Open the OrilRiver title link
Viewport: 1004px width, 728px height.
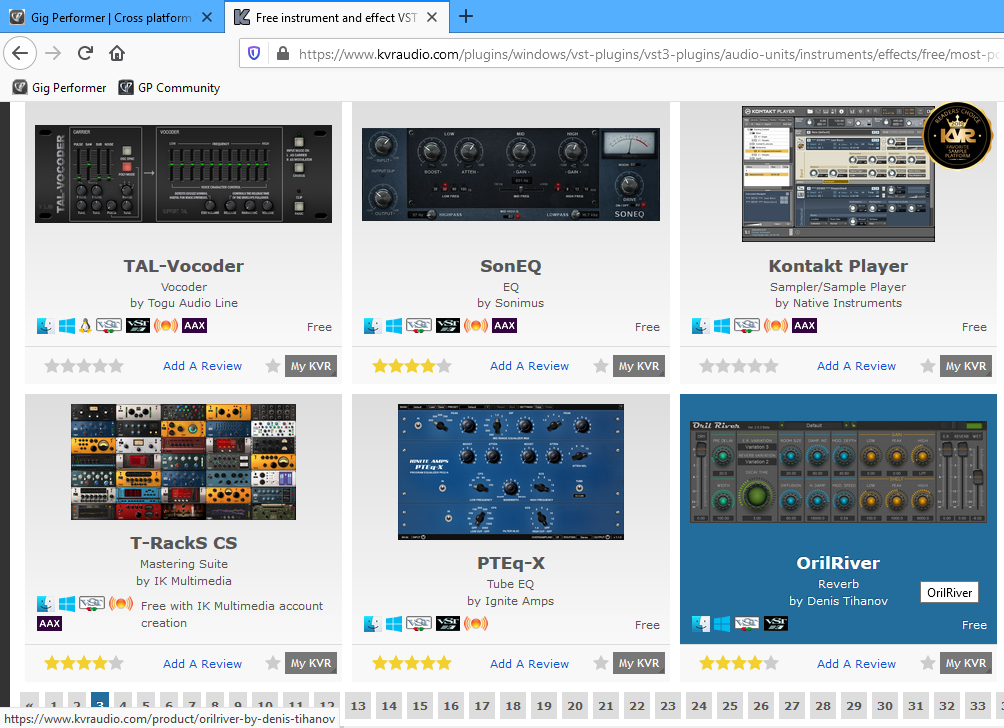(x=838, y=563)
